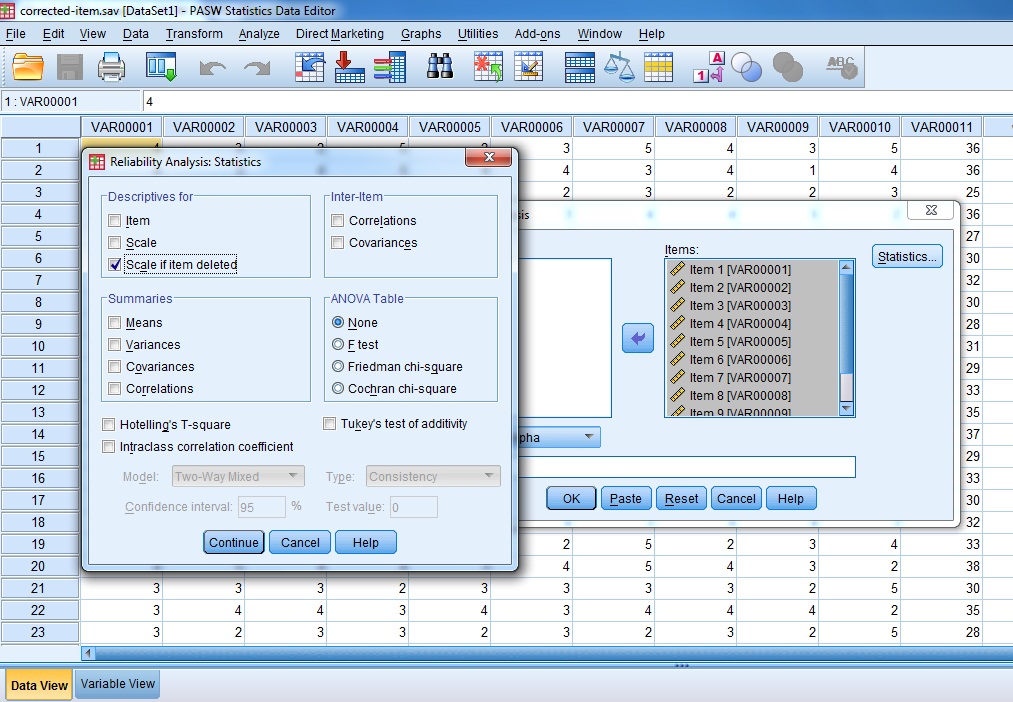This screenshot has width=1013, height=702.
Task: Click the Open data document folder icon
Action: click(28, 67)
